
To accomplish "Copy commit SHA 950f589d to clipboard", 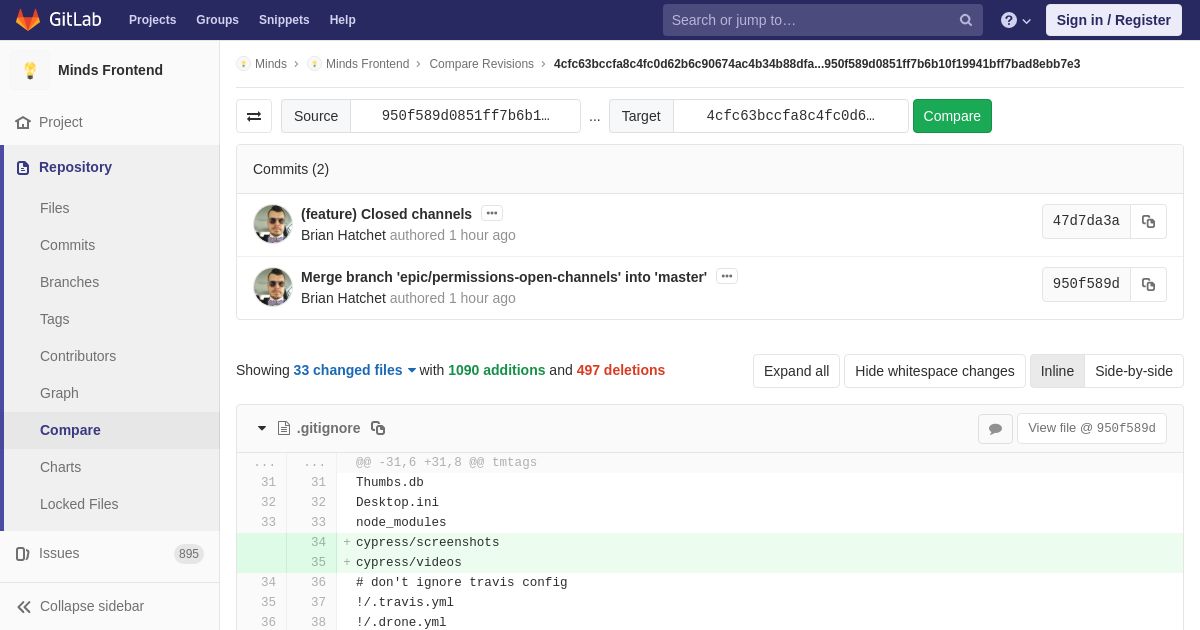I will click(x=1148, y=284).
